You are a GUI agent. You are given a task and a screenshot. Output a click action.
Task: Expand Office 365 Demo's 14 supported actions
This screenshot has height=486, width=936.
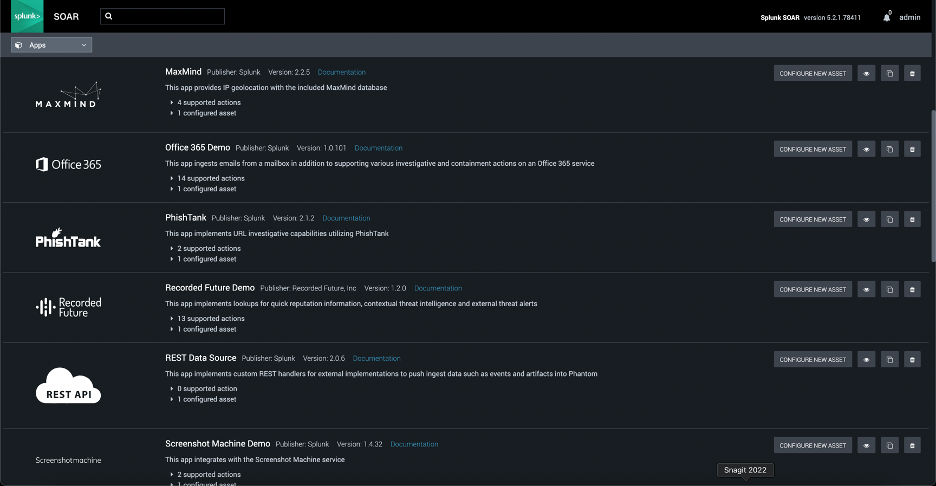[207, 179]
